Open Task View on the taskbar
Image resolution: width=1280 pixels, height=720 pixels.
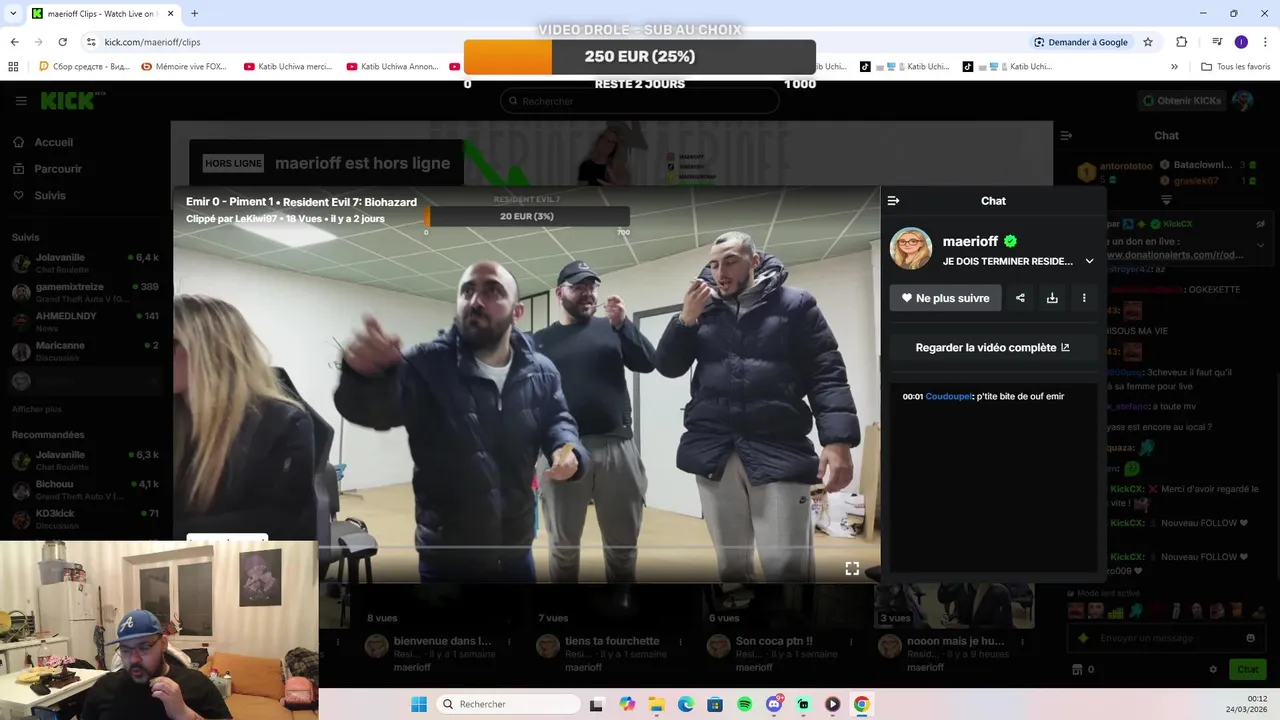(x=597, y=704)
